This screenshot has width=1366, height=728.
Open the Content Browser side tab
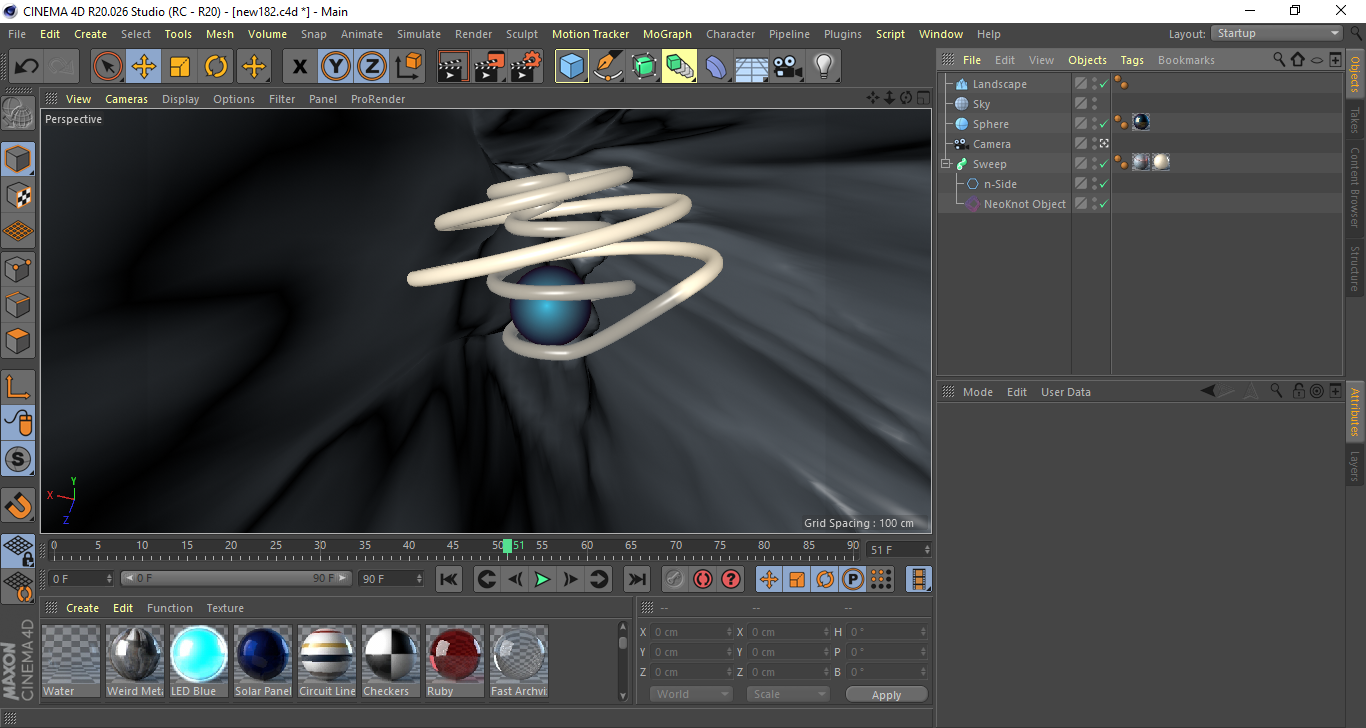(x=1355, y=188)
